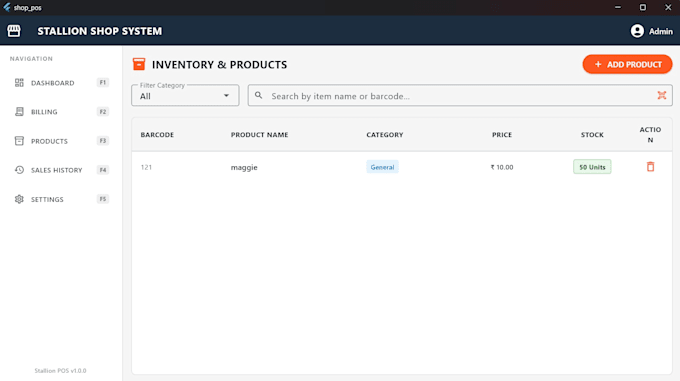Click the F3 shortcut badge
680x381 pixels.
[x=103, y=140]
